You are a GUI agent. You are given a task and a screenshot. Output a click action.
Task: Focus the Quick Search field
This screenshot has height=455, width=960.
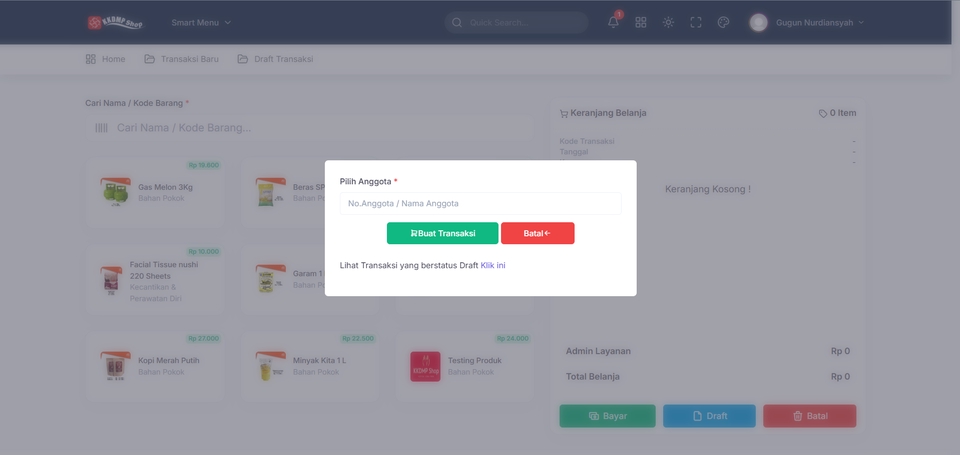click(x=516, y=23)
